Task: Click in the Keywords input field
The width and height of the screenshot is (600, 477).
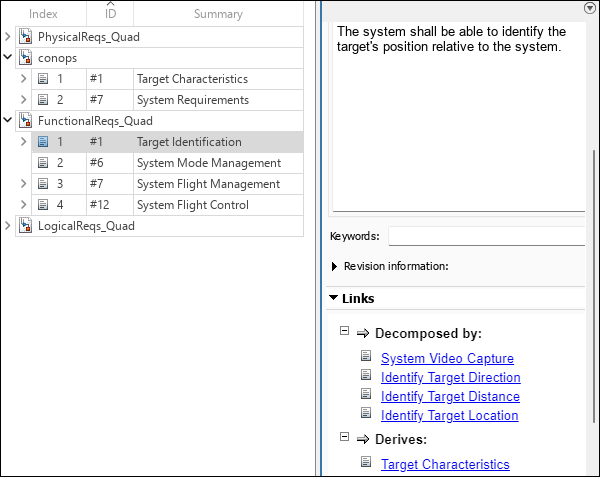Action: coord(486,237)
